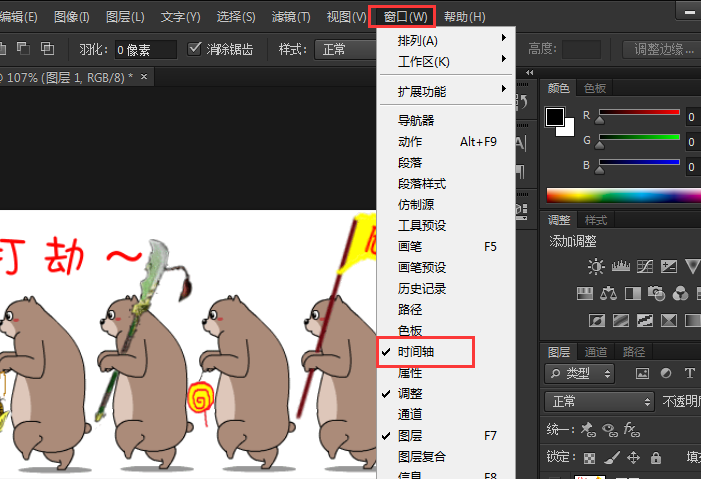Switch to 色板 swatches tab

pyautogui.click(x=595, y=88)
